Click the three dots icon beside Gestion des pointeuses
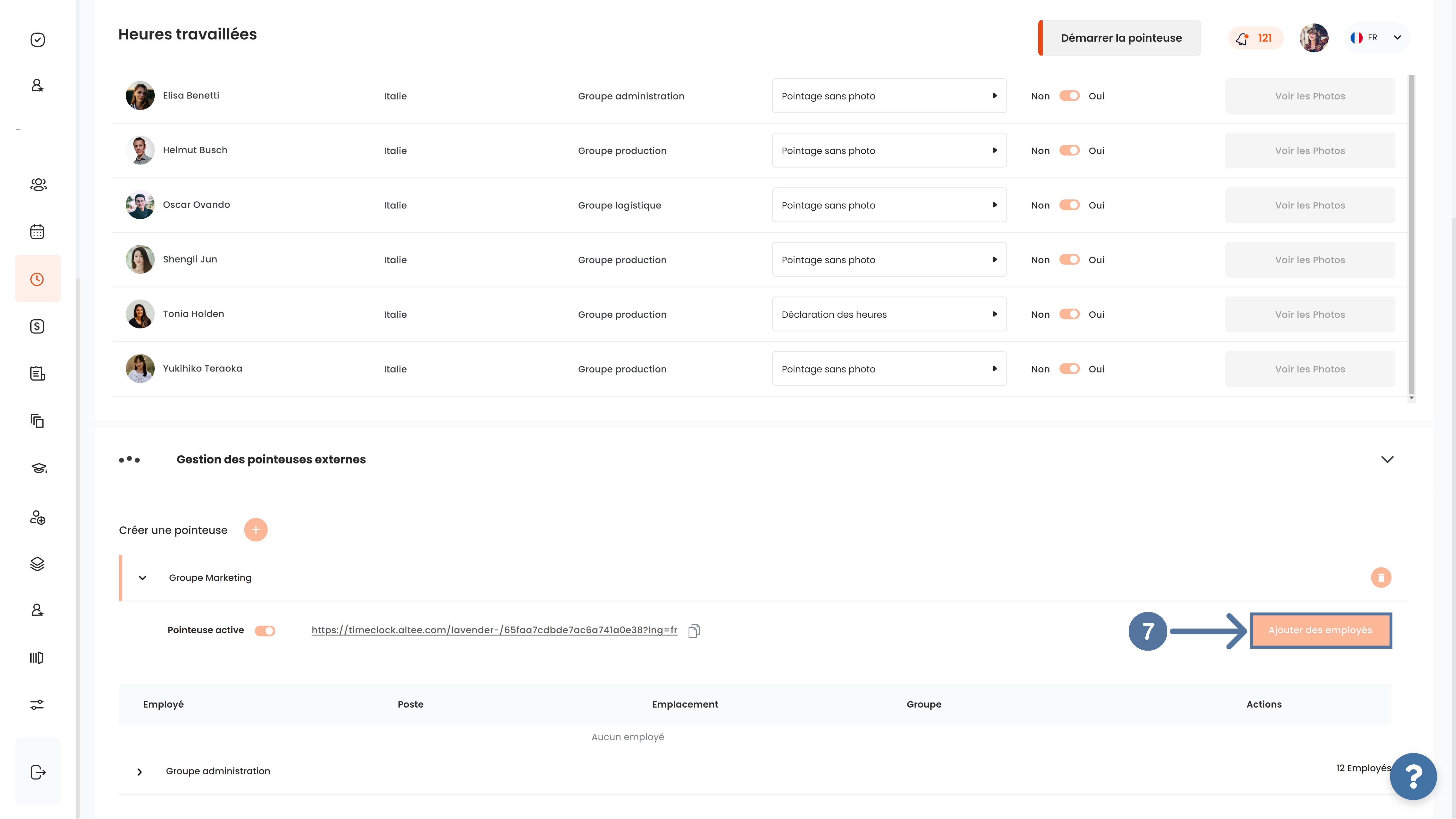 129,460
